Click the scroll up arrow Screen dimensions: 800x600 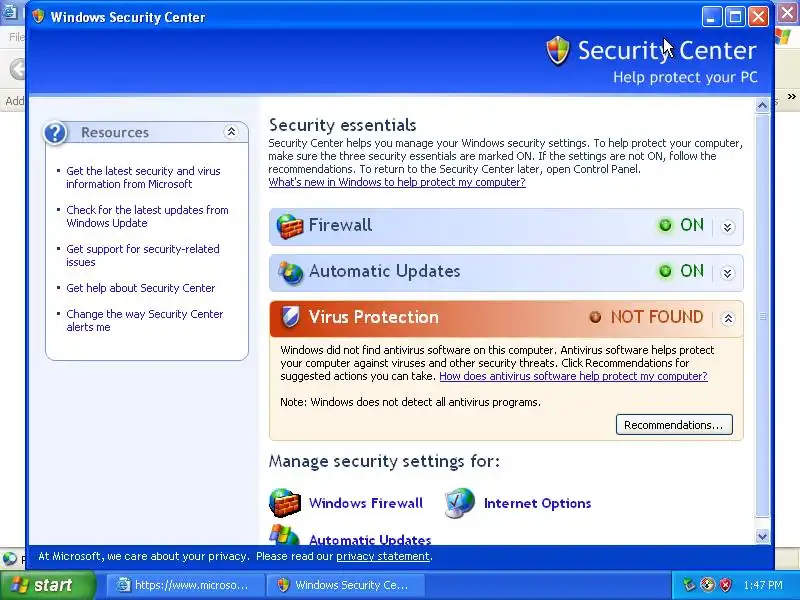[x=762, y=106]
